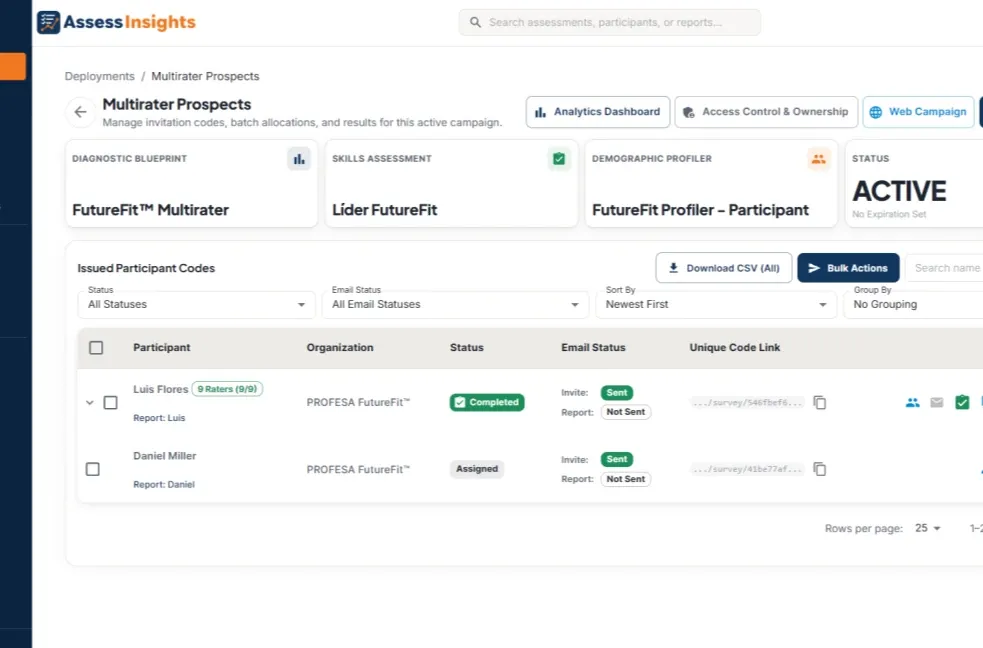Copy Daniel Miller unique code link

819,469
